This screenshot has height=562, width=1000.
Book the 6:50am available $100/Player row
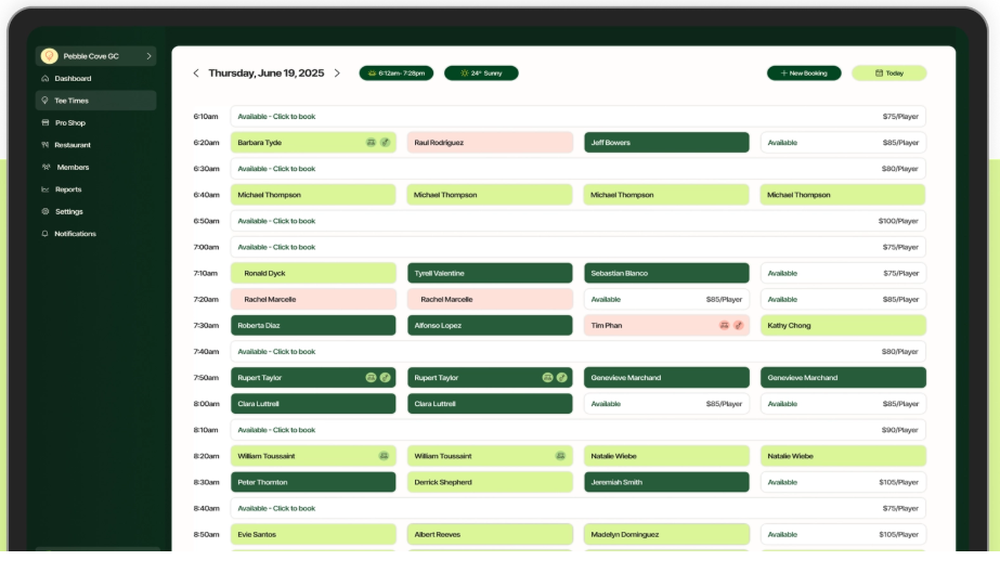pos(578,221)
